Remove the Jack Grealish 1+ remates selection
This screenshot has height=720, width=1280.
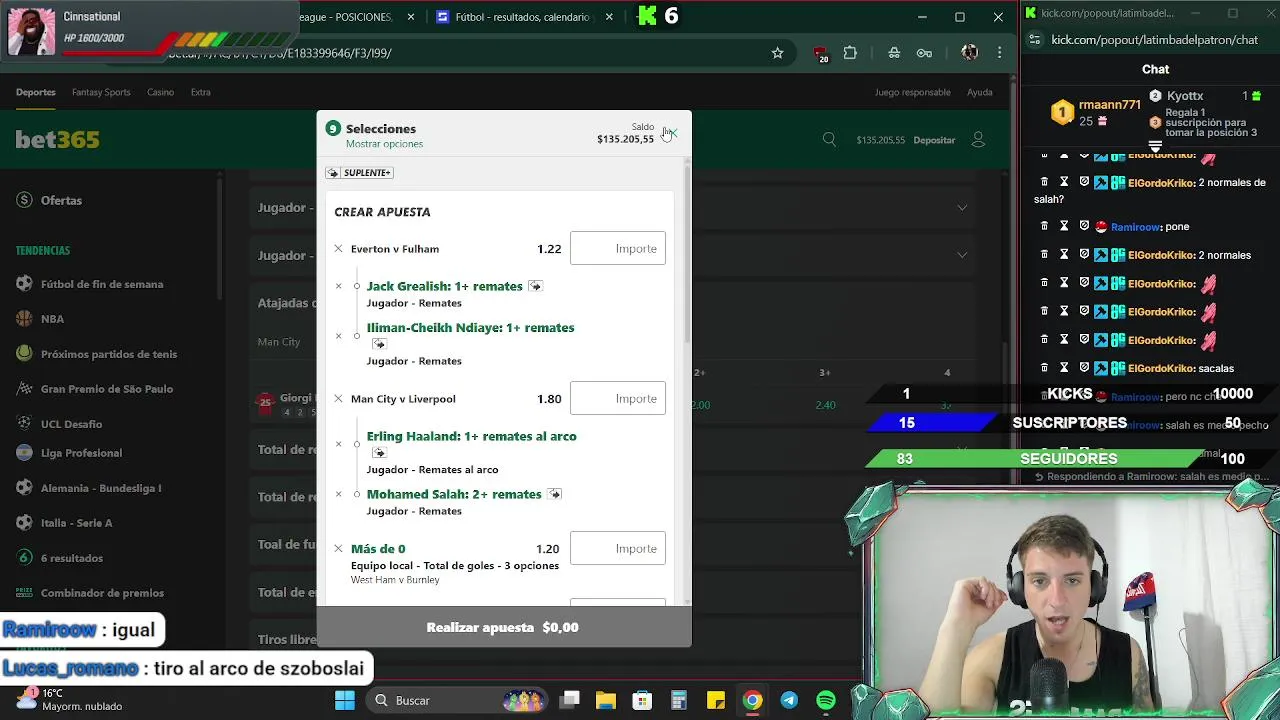coord(338,286)
